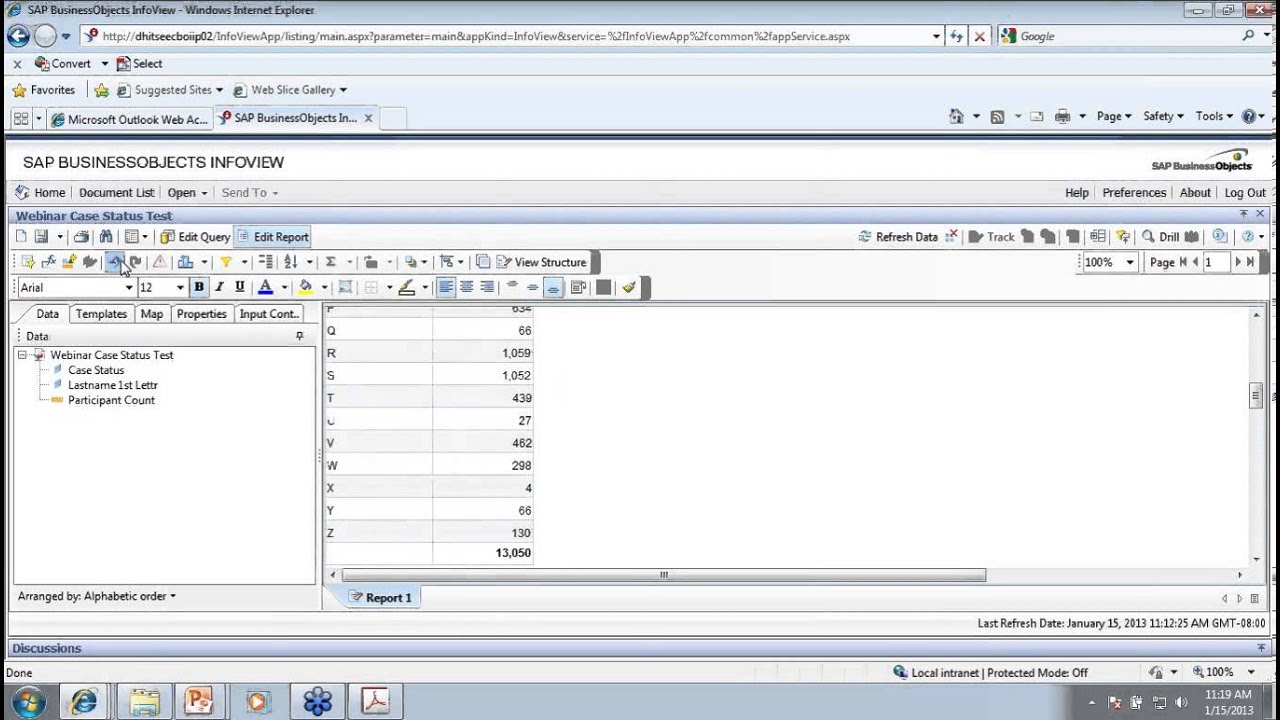Click the page number input field
1280x720 pixels.
1215,262
